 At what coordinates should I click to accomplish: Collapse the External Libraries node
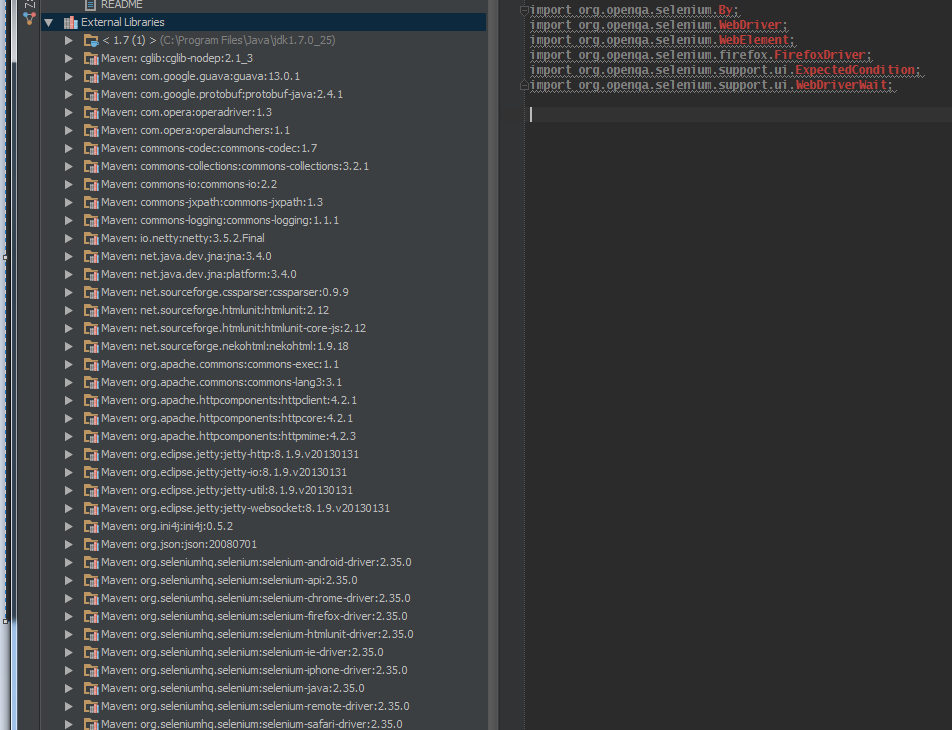tap(49, 22)
